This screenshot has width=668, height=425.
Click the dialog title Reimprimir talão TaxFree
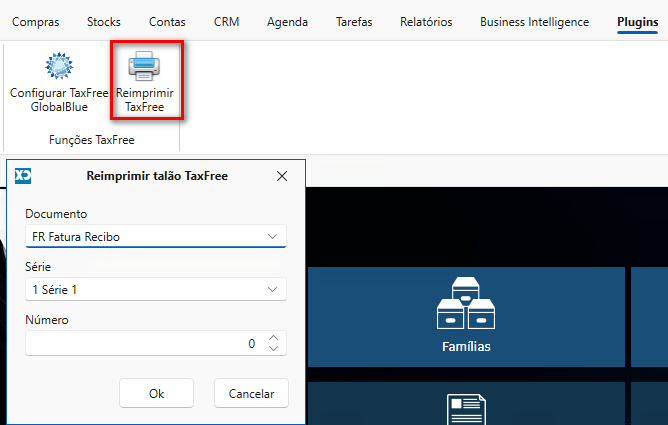(x=157, y=176)
